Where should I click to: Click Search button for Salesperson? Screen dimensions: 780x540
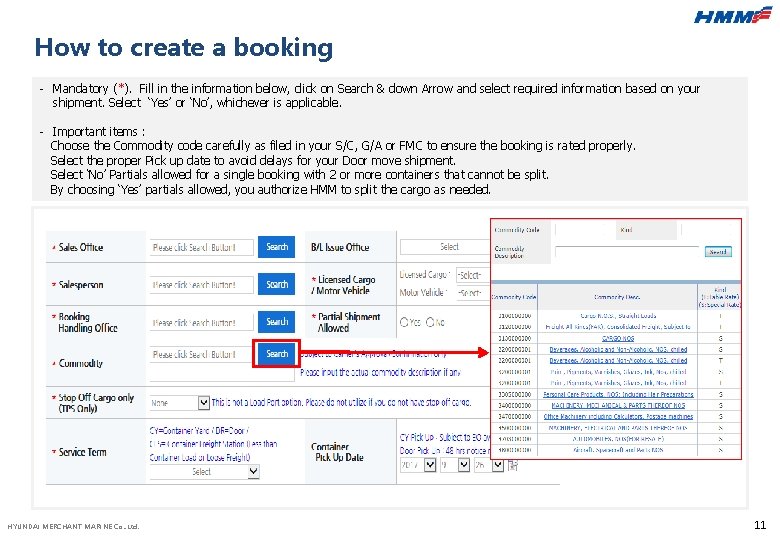pyautogui.click(x=277, y=284)
